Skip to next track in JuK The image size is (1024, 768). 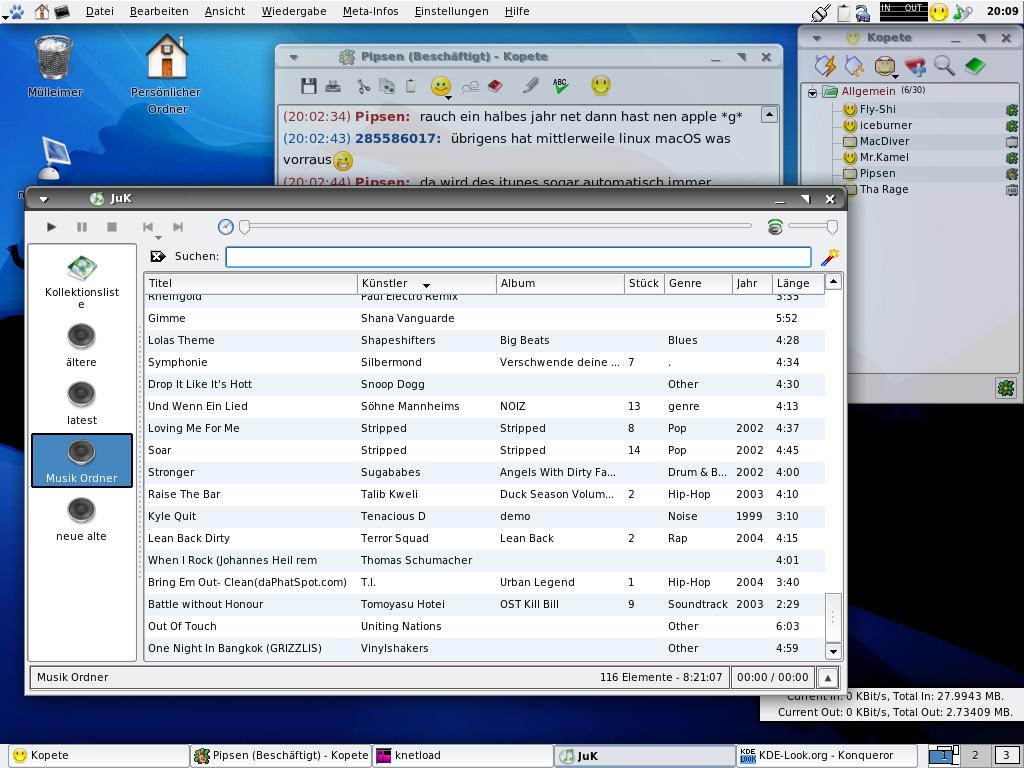178,227
